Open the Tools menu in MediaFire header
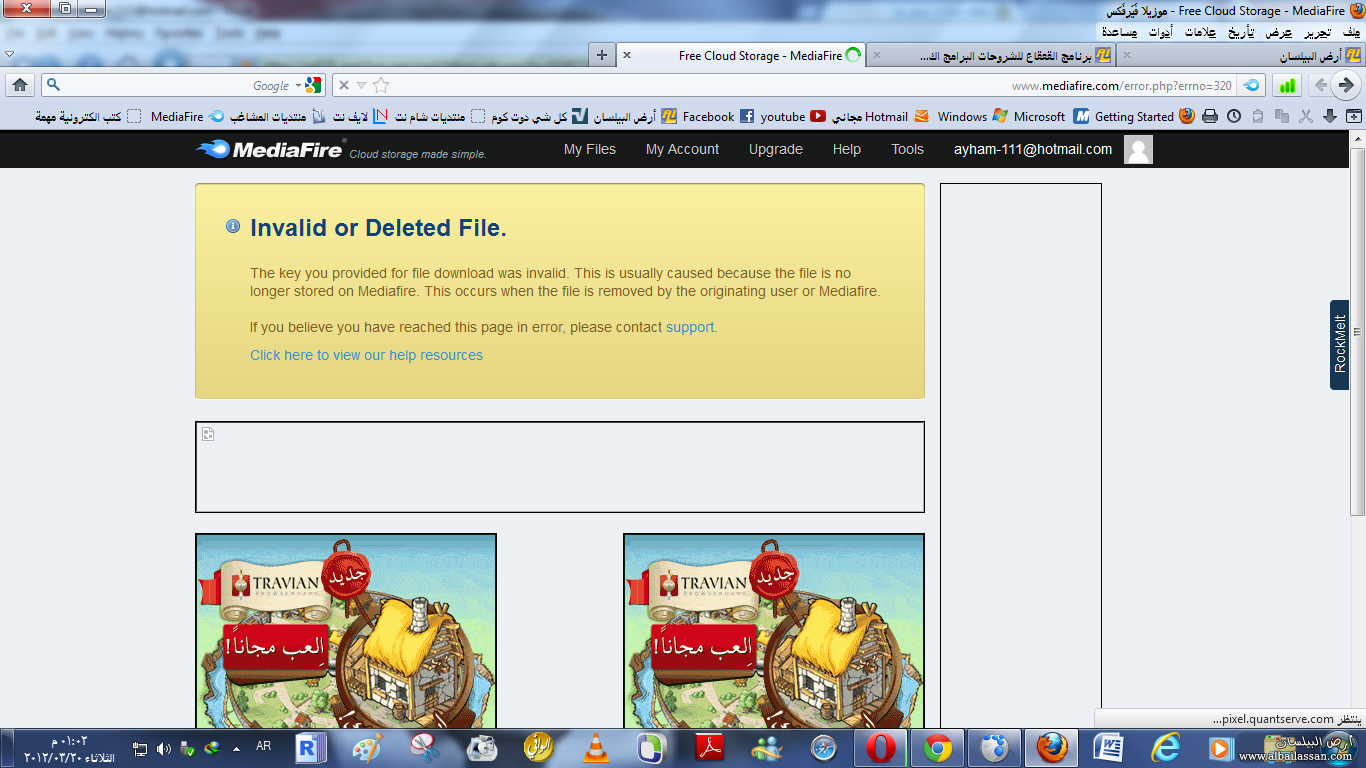 click(908, 149)
